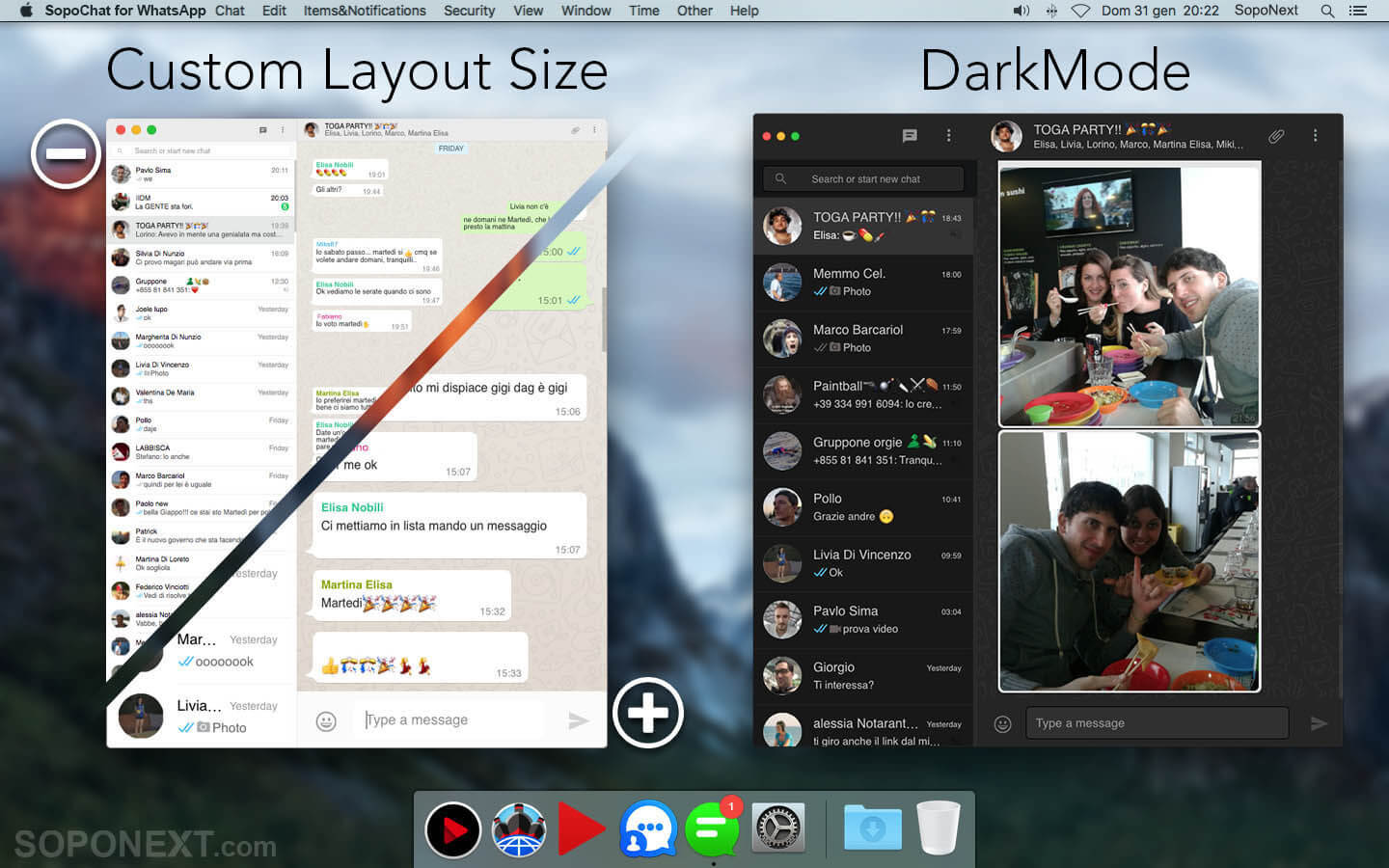The image size is (1389, 868).
Task: Click the send arrow in the dark window
Action: (x=1319, y=723)
